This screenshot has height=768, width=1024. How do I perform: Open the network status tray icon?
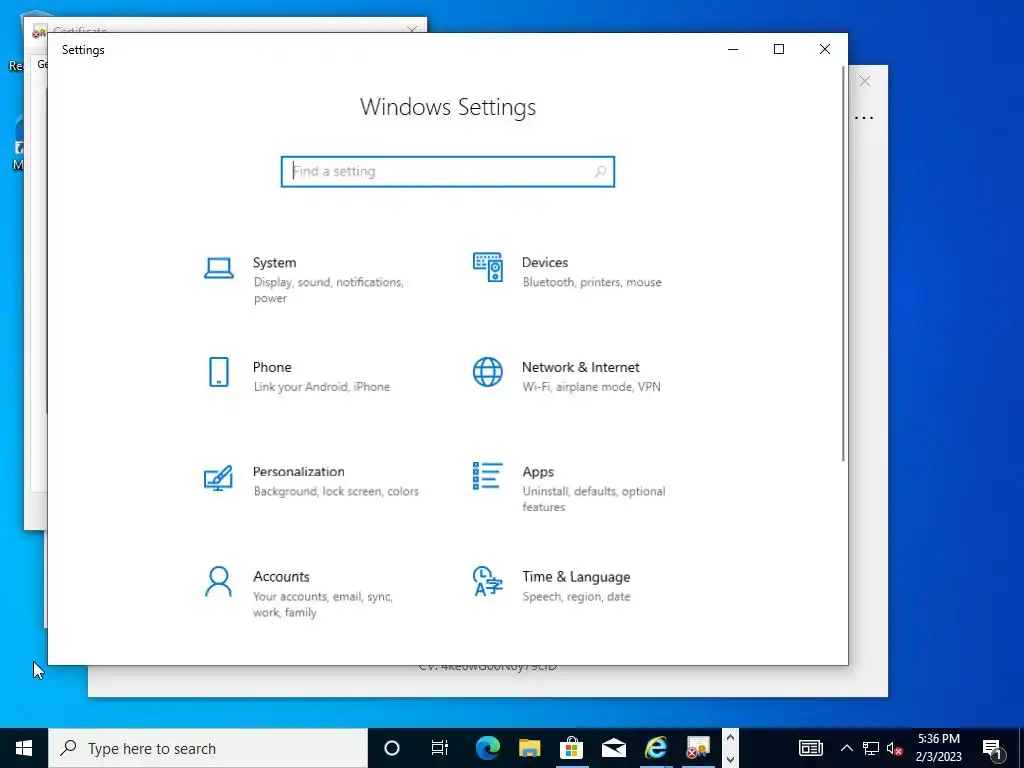click(871, 748)
